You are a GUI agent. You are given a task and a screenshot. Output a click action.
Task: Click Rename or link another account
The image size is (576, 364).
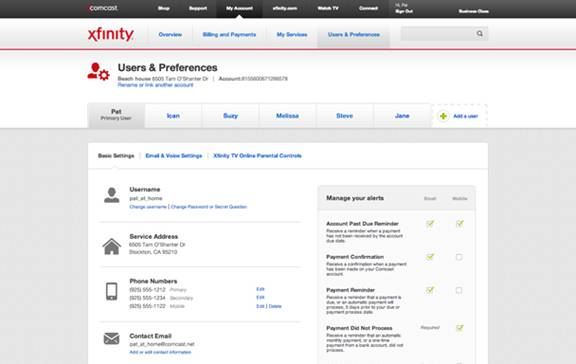pos(155,85)
